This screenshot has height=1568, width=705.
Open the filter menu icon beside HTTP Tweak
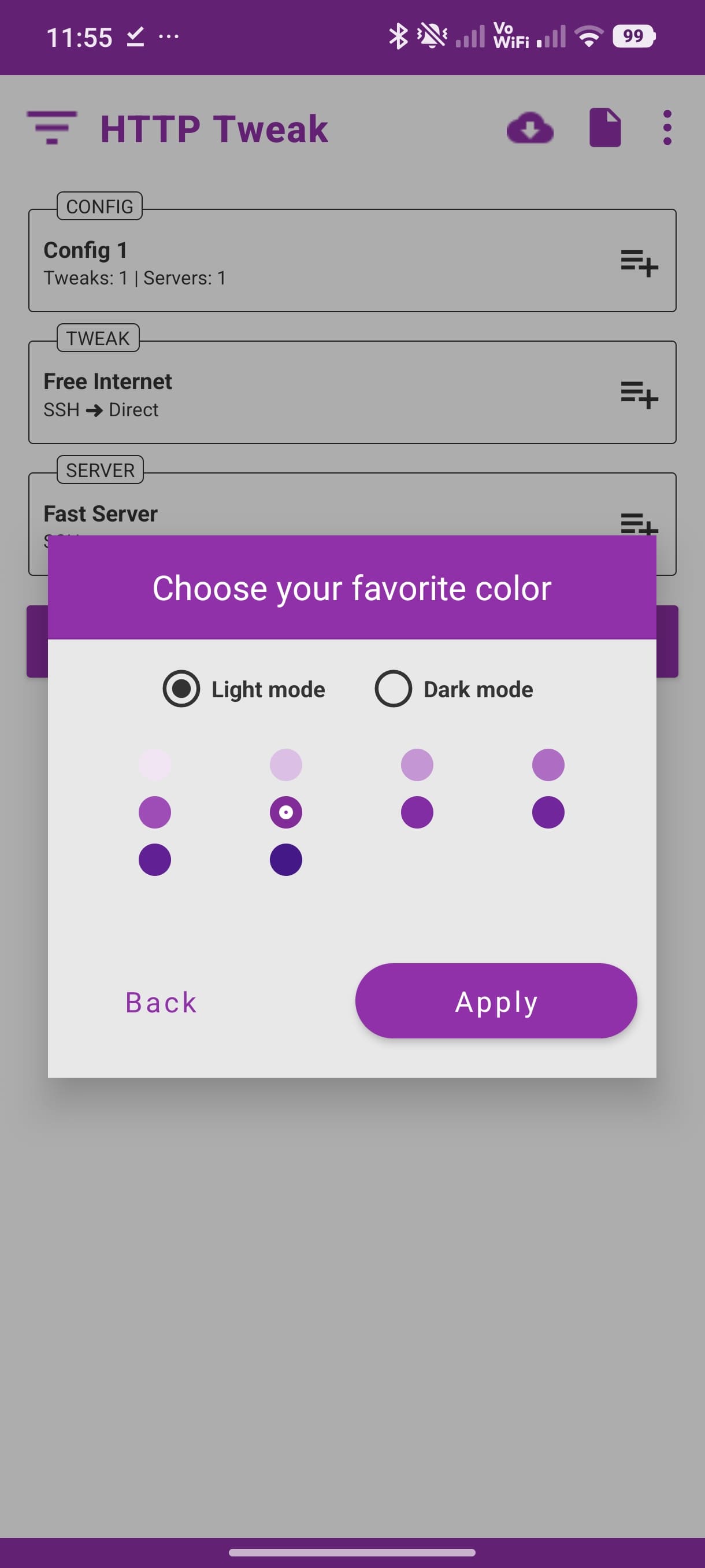point(51,127)
